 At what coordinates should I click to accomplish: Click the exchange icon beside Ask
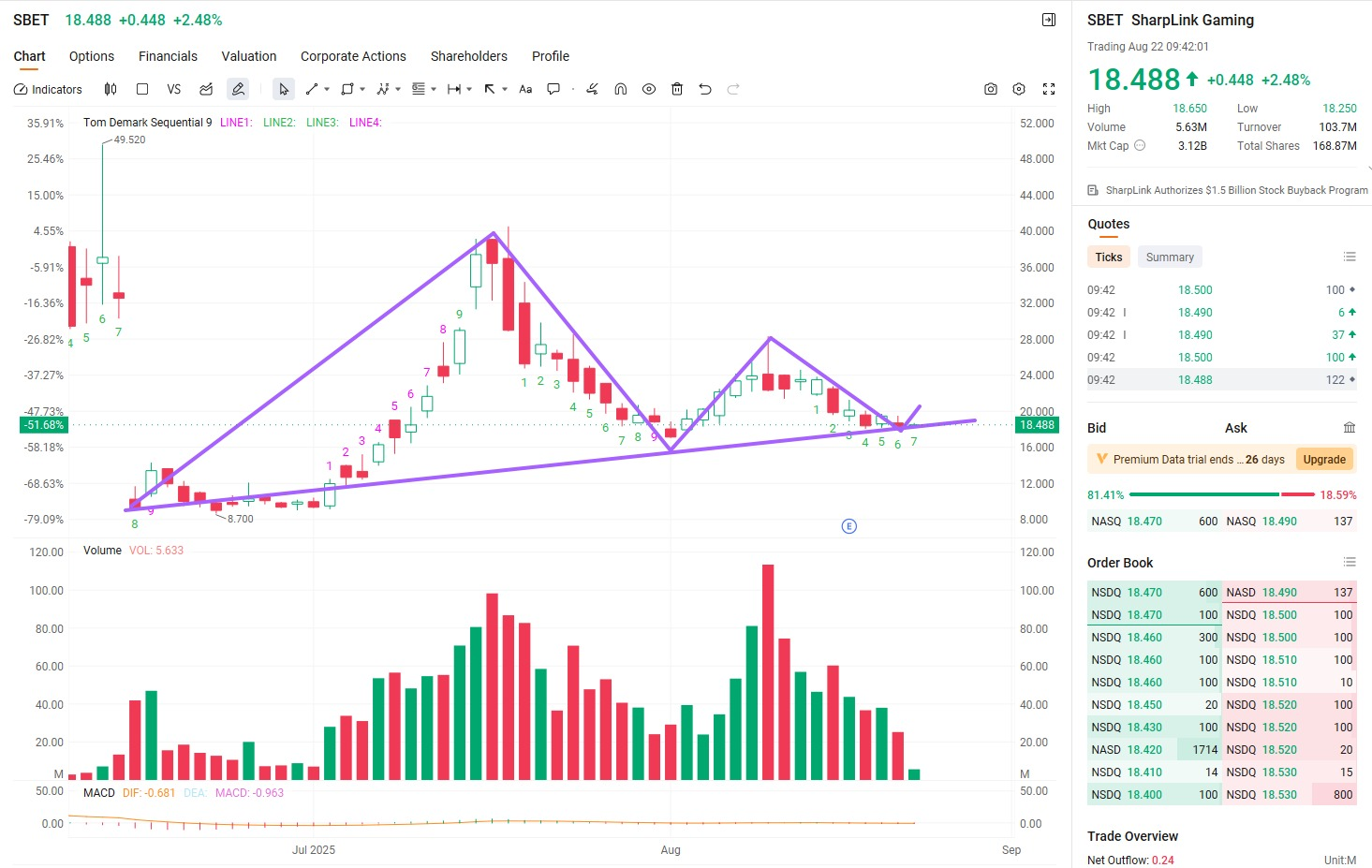(1350, 428)
